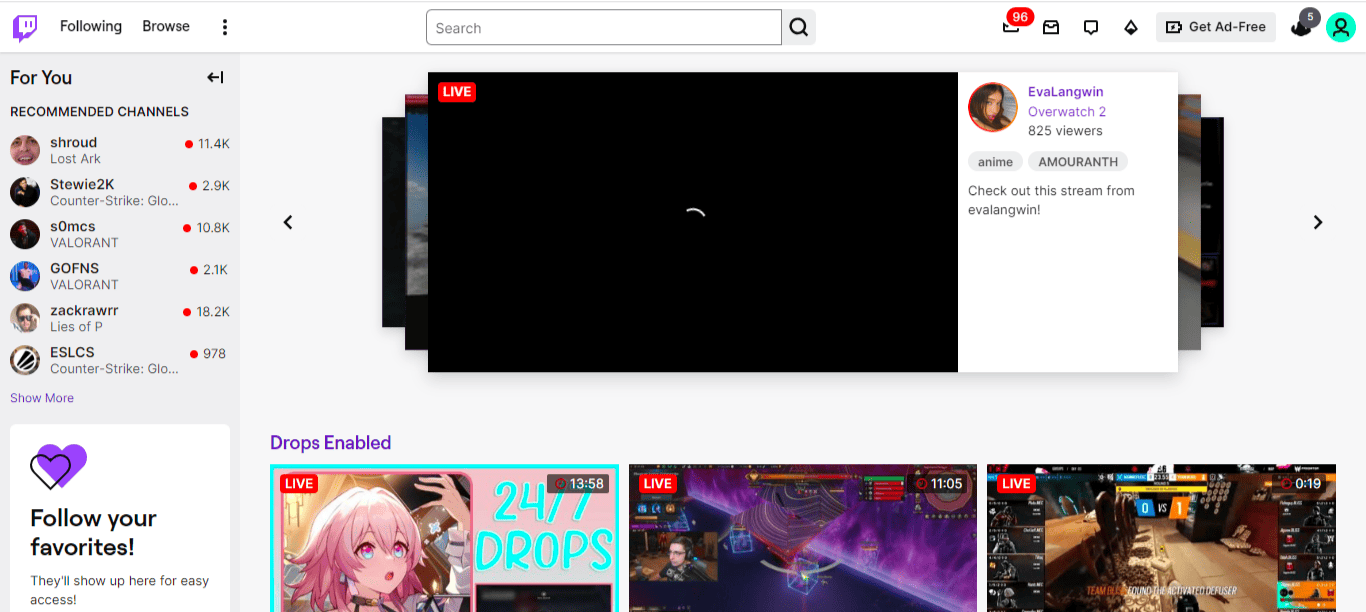Click the Get Ad-Free button
Viewport: 1366px width, 612px height.
(1216, 27)
